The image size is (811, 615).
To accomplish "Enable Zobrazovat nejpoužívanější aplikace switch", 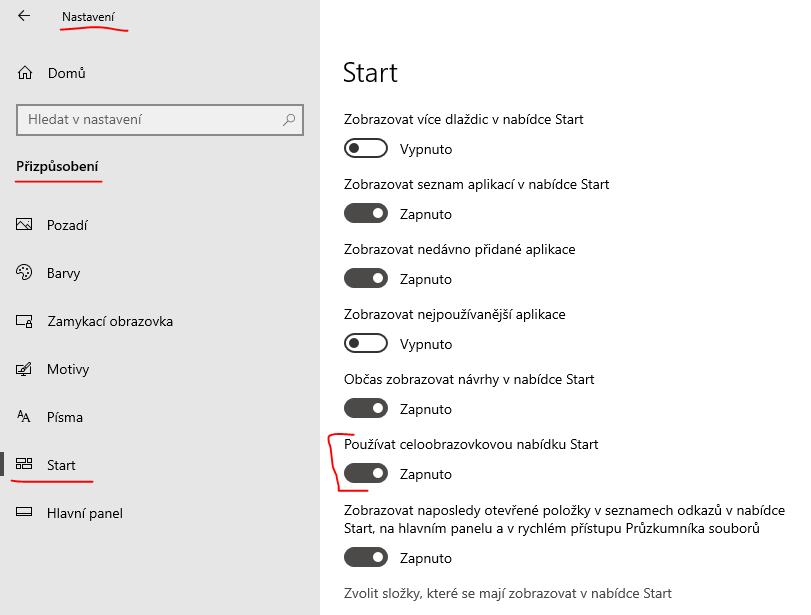I will 365,344.
